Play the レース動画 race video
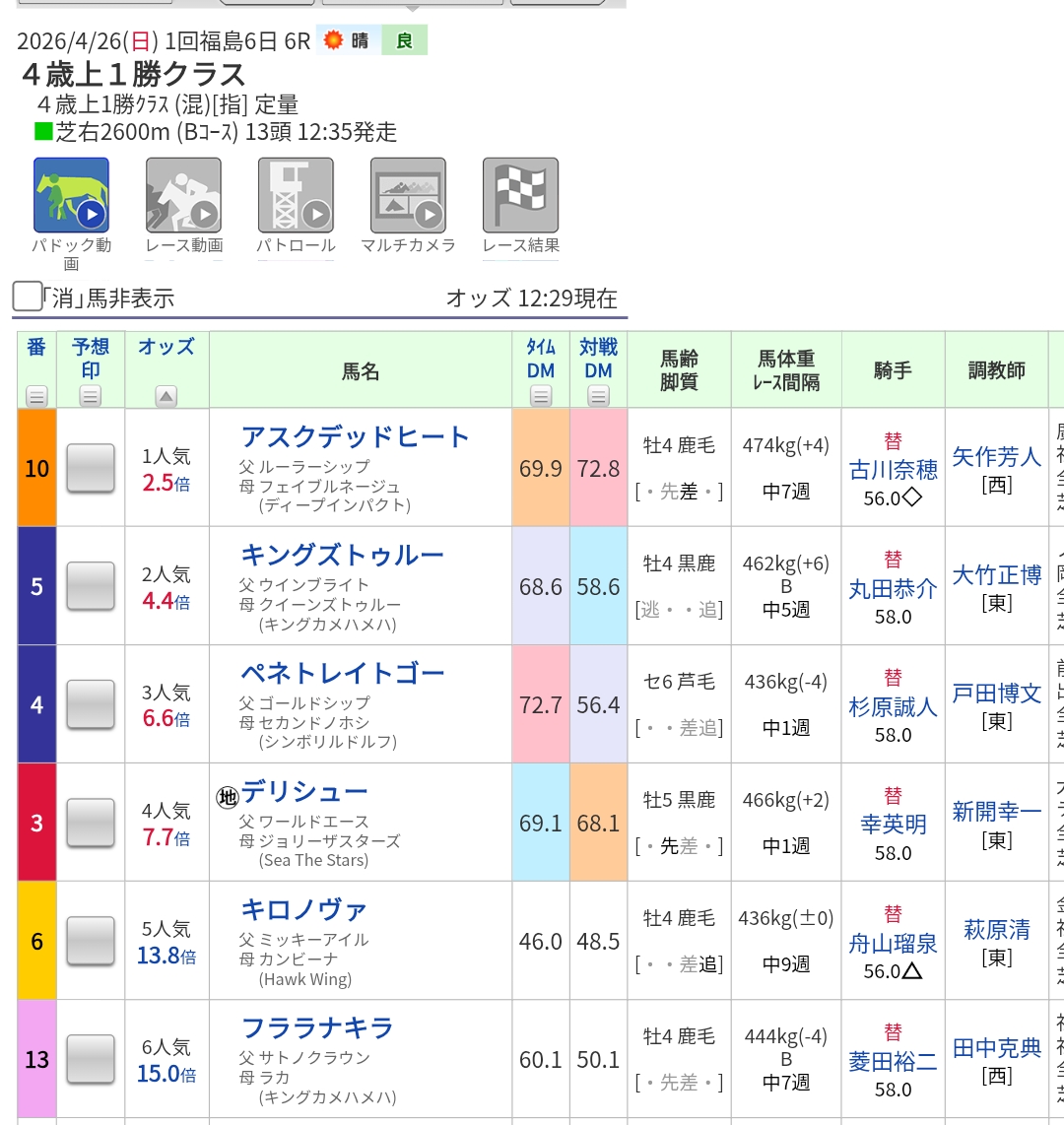Screen dimensions: 1064x1125 [183, 195]
